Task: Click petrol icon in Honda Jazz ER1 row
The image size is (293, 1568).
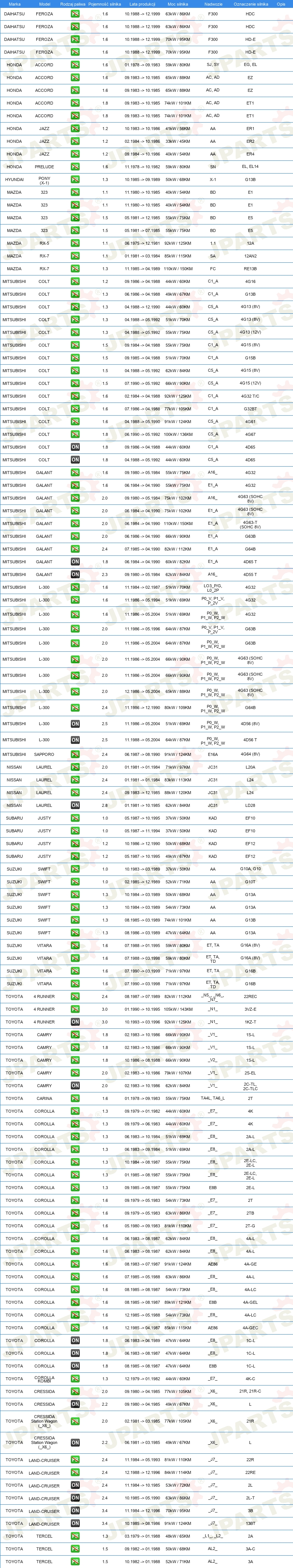Action: tap(75, 129)
